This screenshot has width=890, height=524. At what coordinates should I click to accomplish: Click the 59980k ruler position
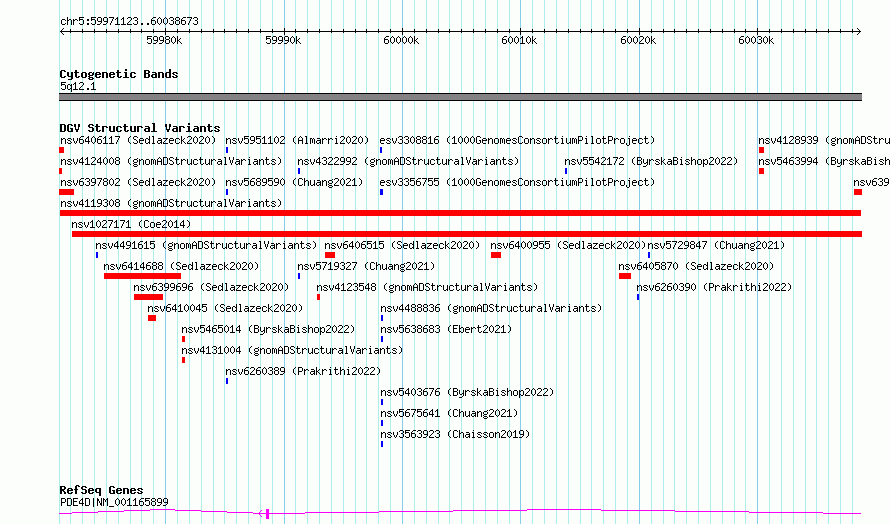tap(165, 40)
